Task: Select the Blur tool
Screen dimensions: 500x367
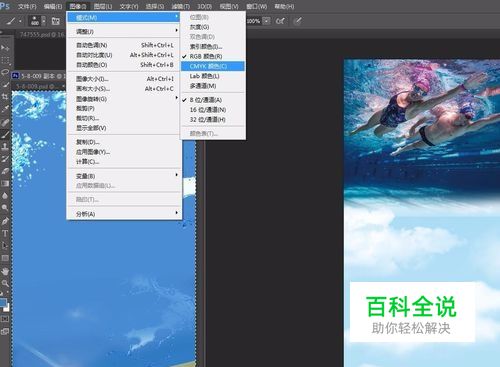Action: [5, 196]
